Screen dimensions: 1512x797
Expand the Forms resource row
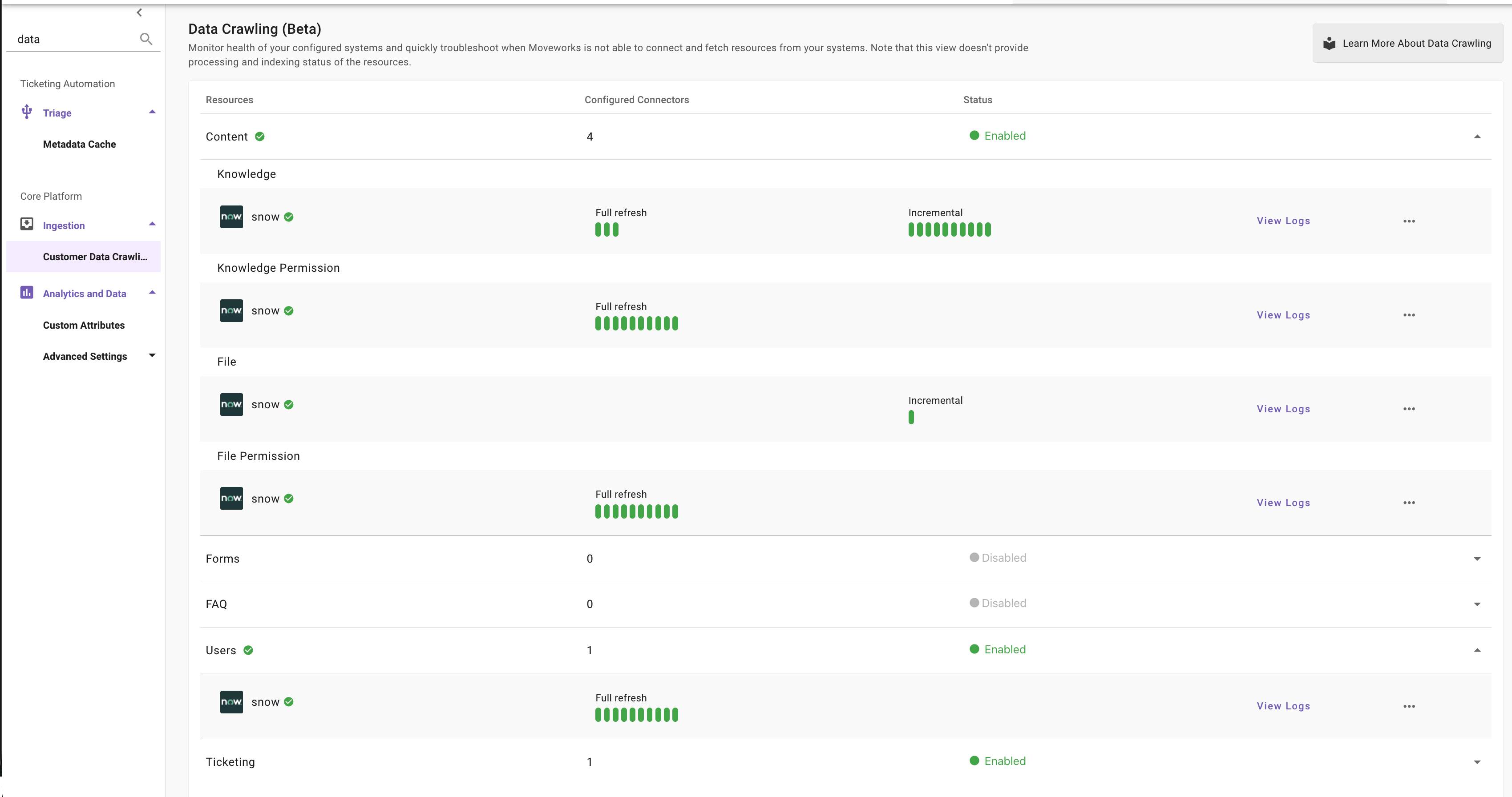pos(1477,559)
